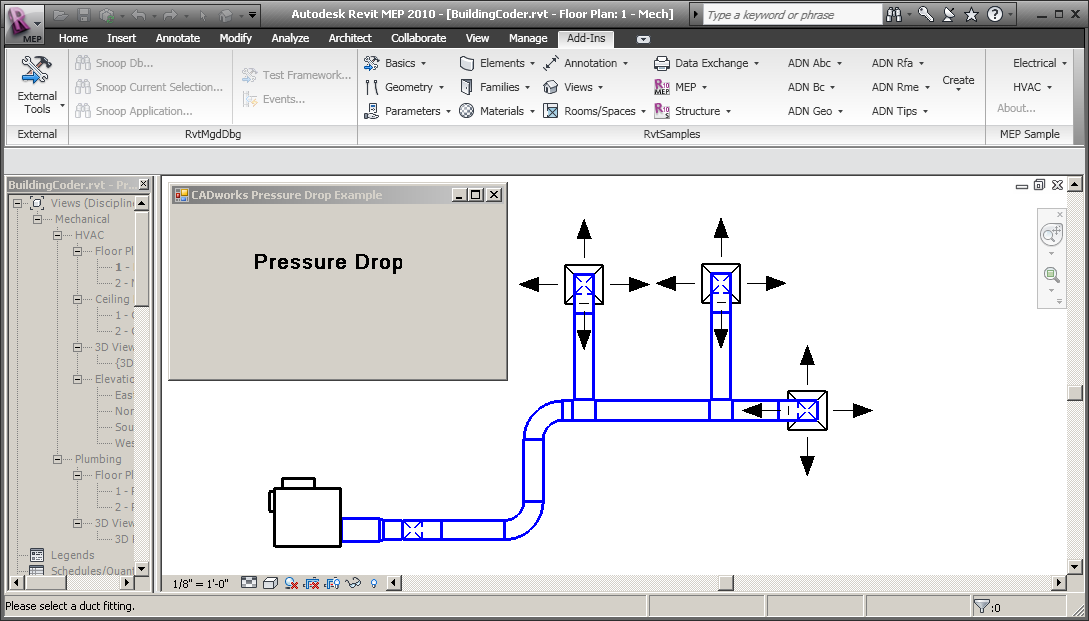Expand the Plumbing Floor Plans node
The image size is (1089, 621).
[x=78, y=475]
